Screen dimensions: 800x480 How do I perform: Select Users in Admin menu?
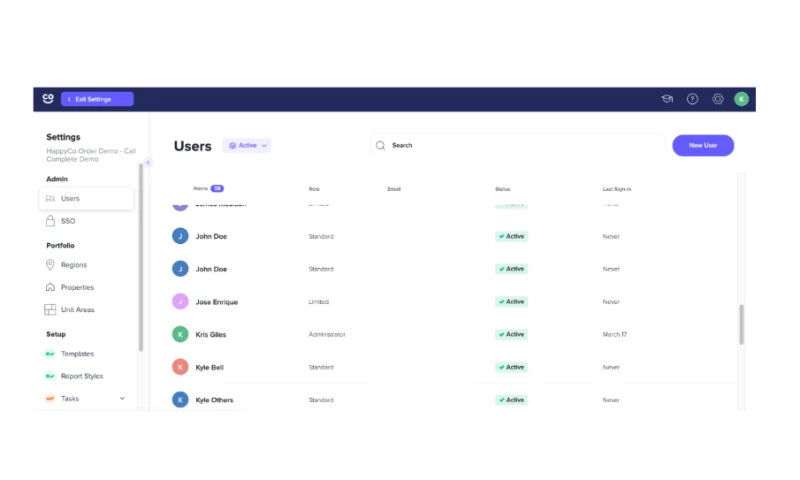point(86,198)
